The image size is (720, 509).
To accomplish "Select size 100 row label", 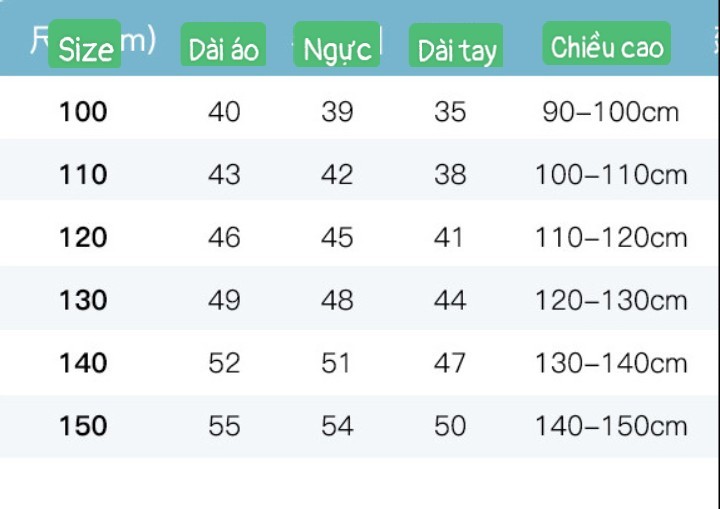I will point(83,112).
